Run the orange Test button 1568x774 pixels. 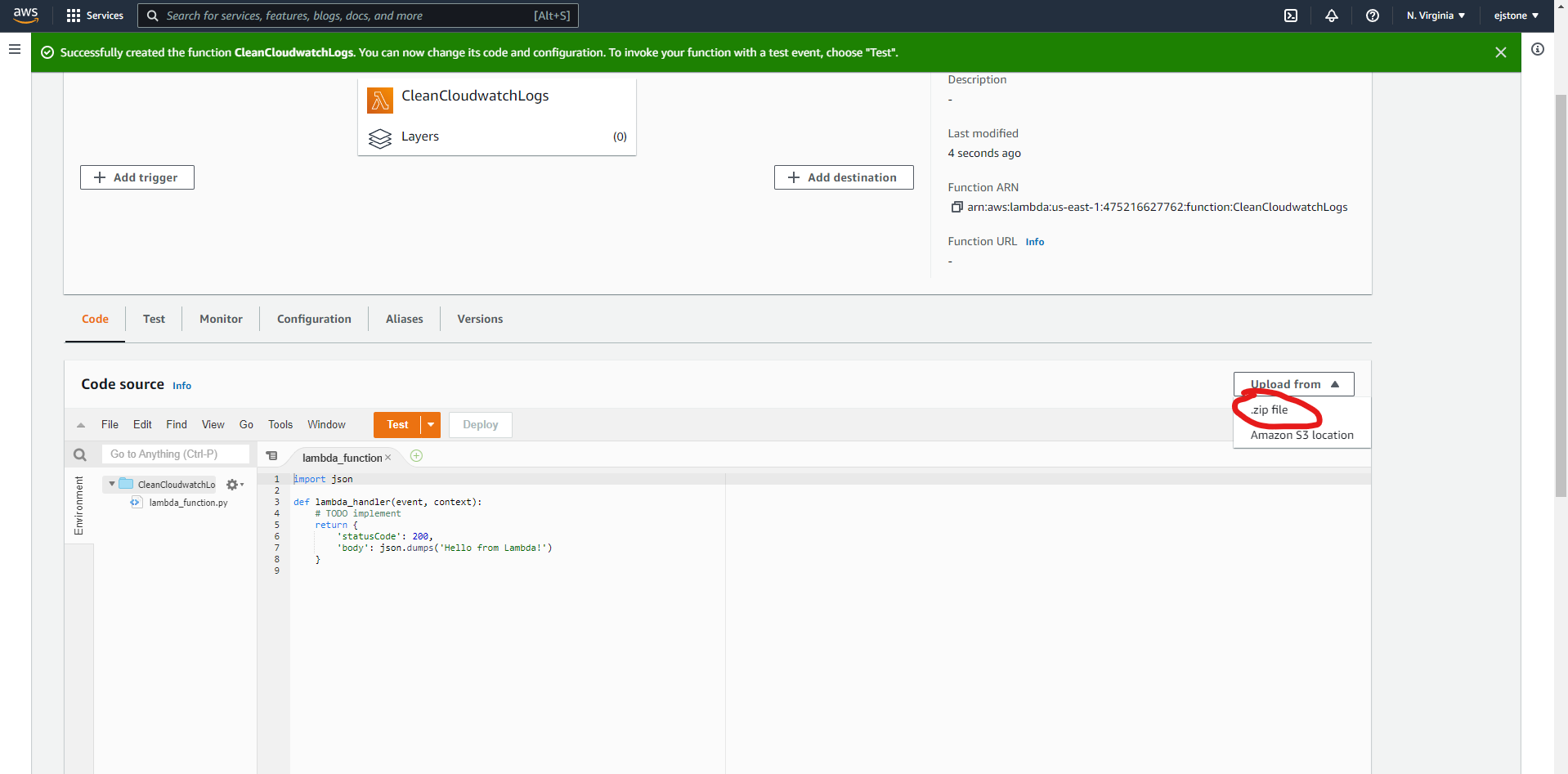click(397, 425)
